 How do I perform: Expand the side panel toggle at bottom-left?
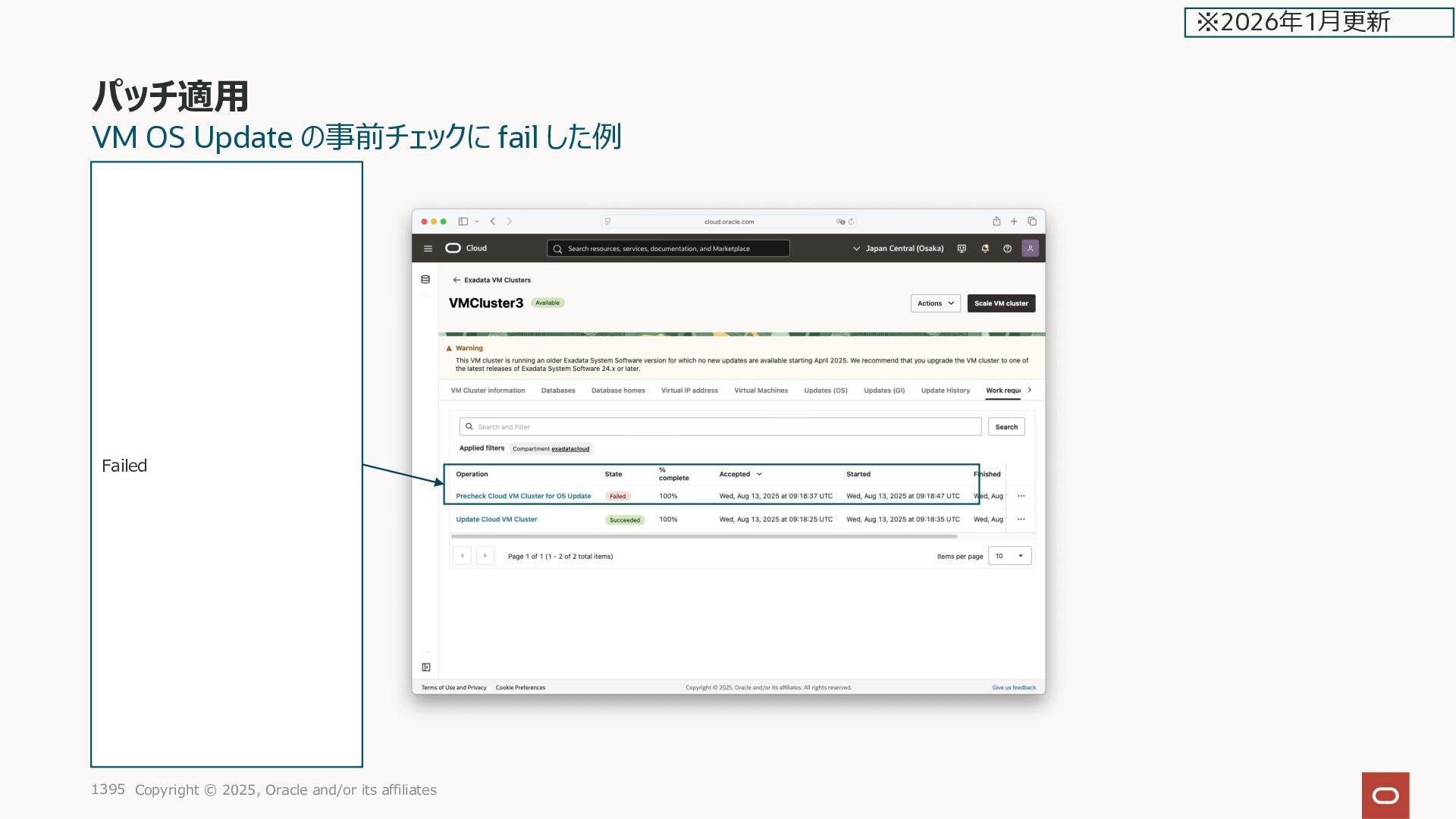pos(426,667)
